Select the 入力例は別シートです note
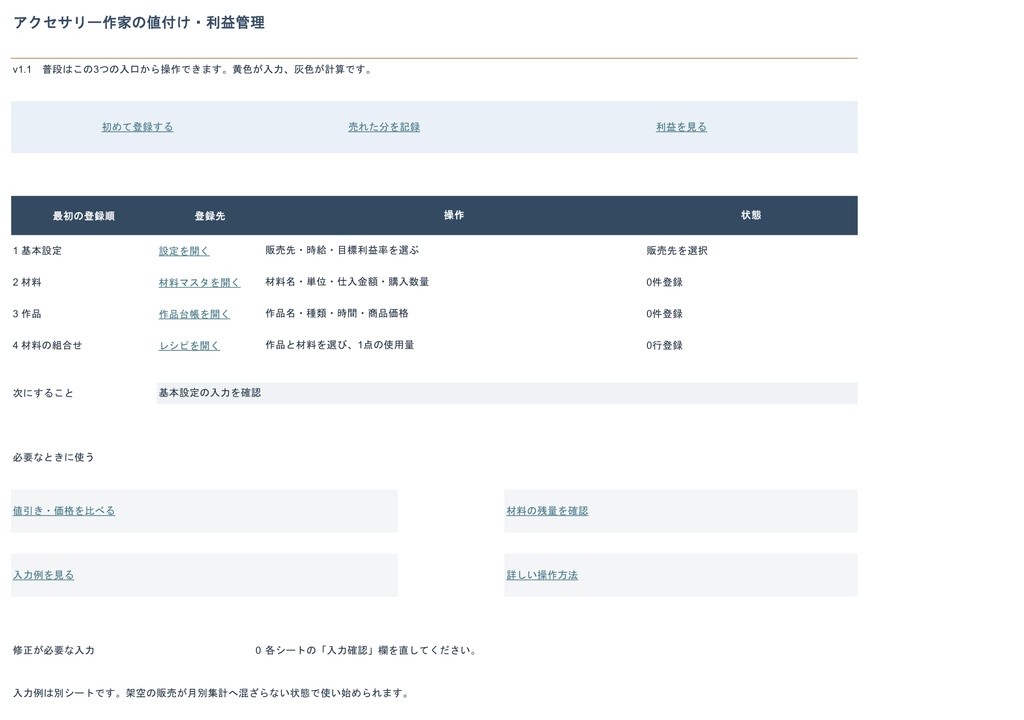This screenshot has width=1024, height=720. 212,693
